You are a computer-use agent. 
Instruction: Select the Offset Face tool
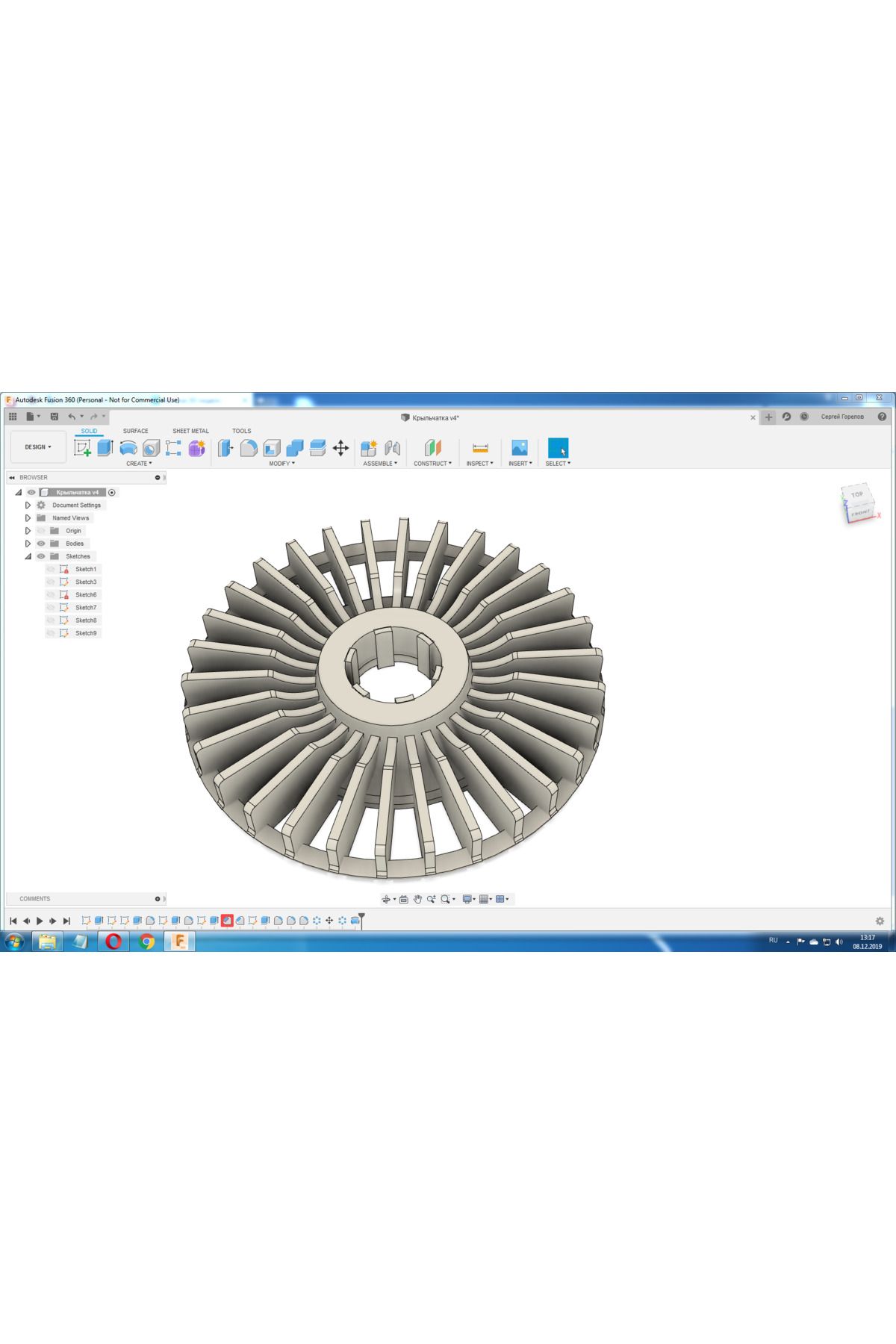(x=317, y=447)
